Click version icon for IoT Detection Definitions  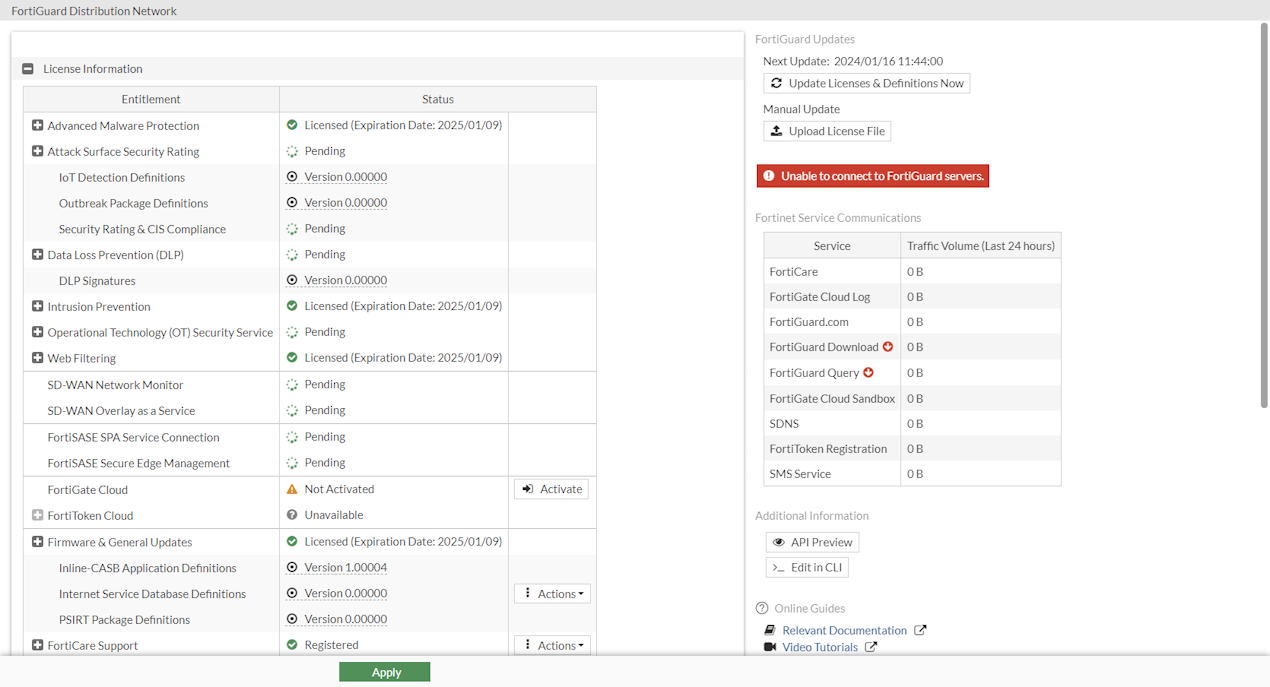(x=292, y=176)
